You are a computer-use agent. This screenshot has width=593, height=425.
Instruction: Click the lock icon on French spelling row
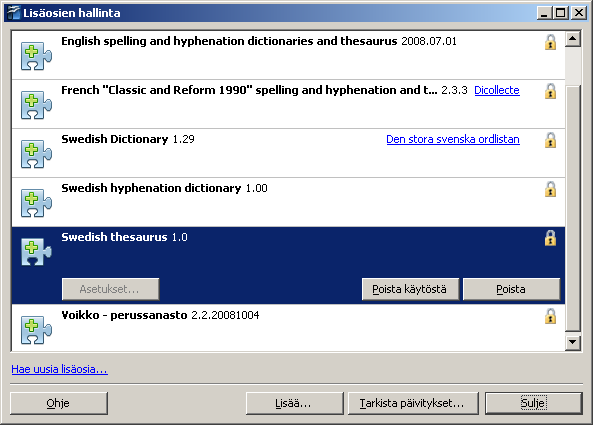550,91
